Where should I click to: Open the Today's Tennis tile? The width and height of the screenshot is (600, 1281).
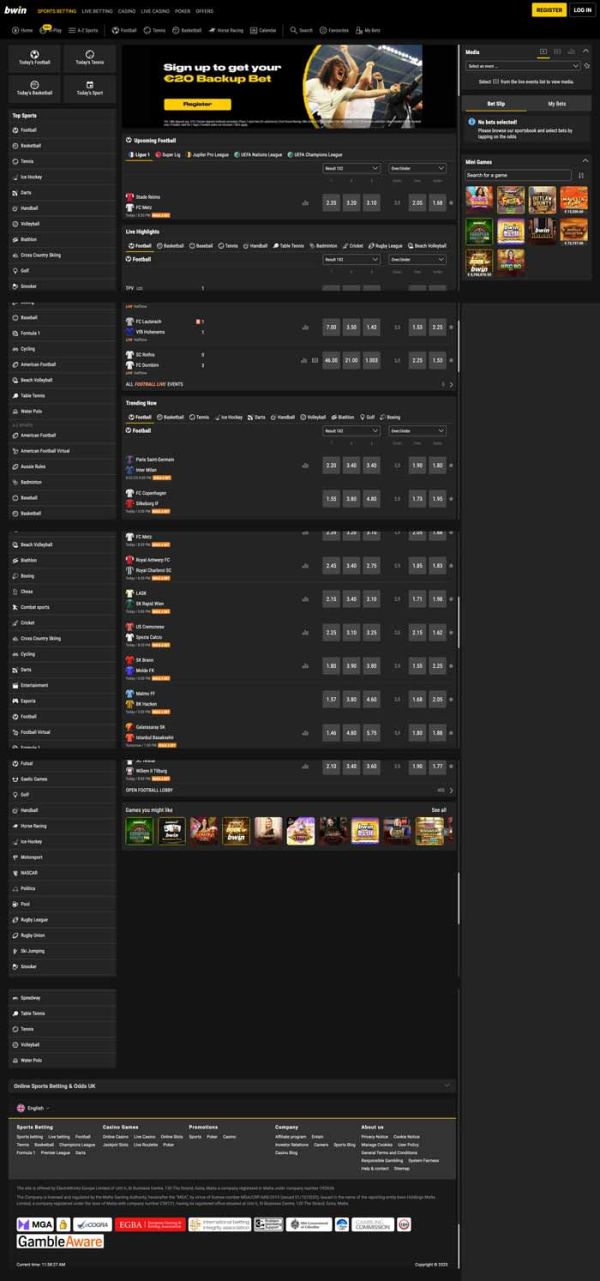[90, 57]
